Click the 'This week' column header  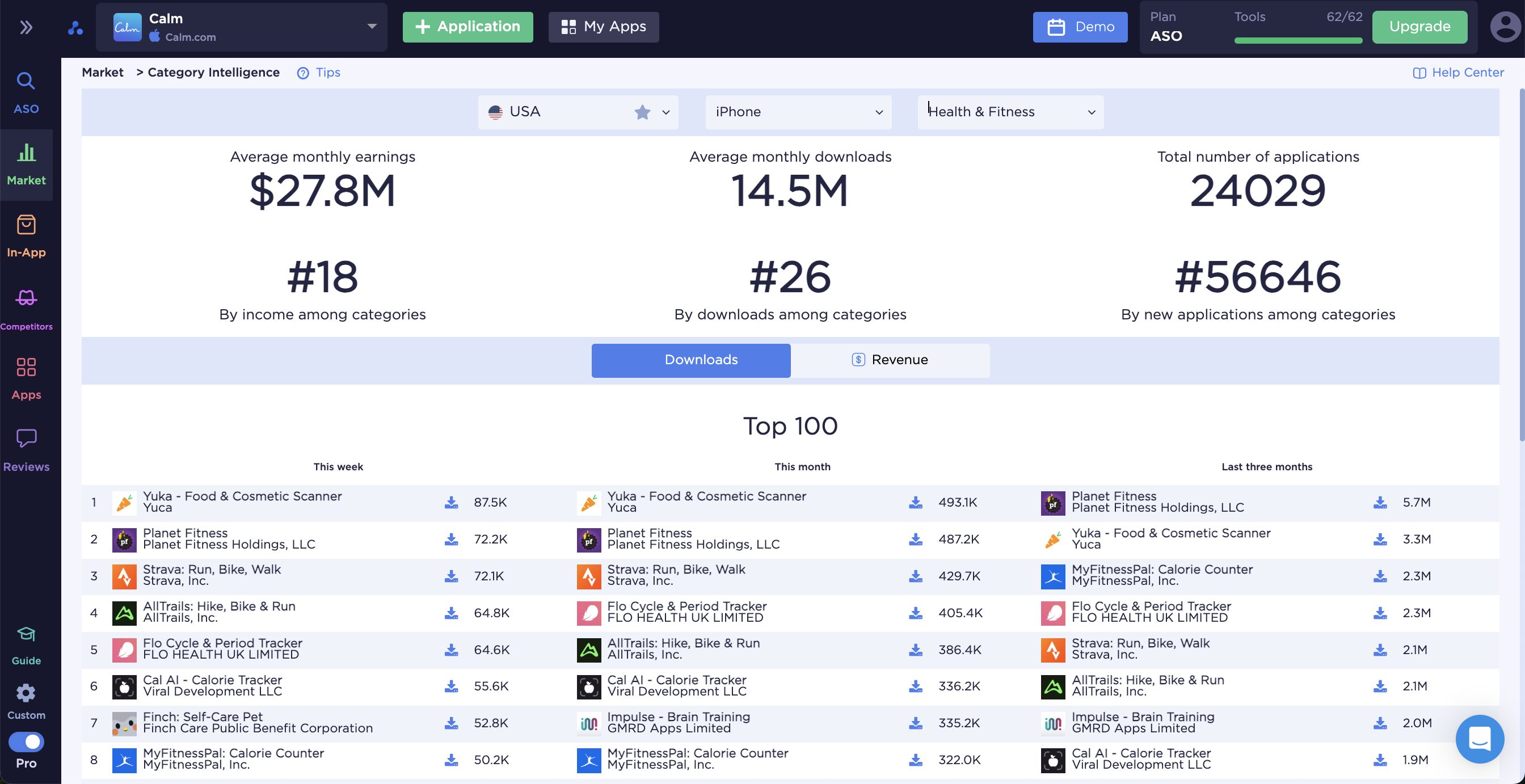(338, 467)
